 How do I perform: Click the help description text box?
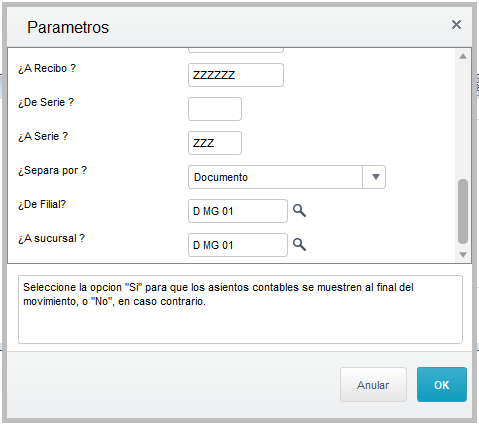tap(240, 309)
